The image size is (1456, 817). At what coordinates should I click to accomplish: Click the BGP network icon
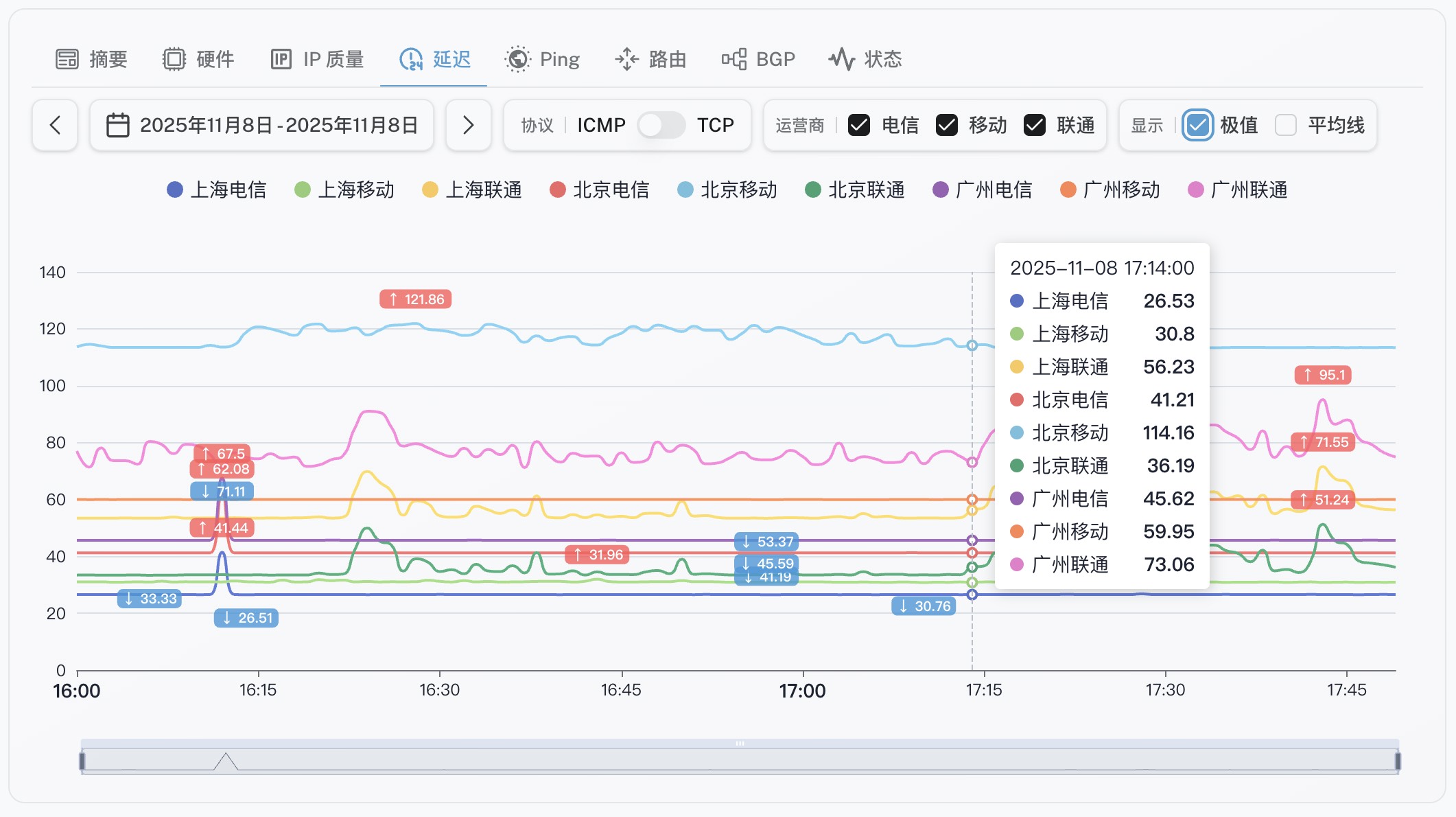coord(733,60)
